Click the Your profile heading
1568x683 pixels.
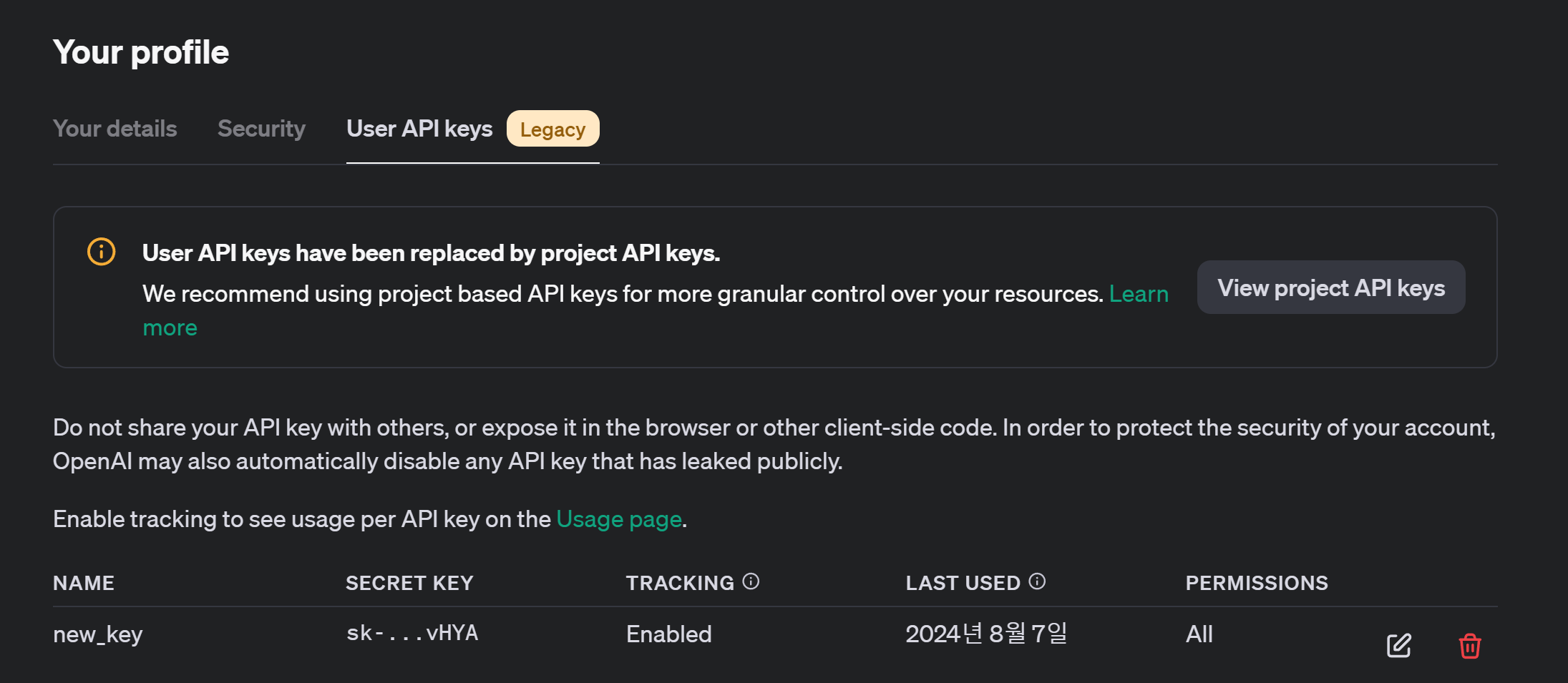tap(141, 52)
